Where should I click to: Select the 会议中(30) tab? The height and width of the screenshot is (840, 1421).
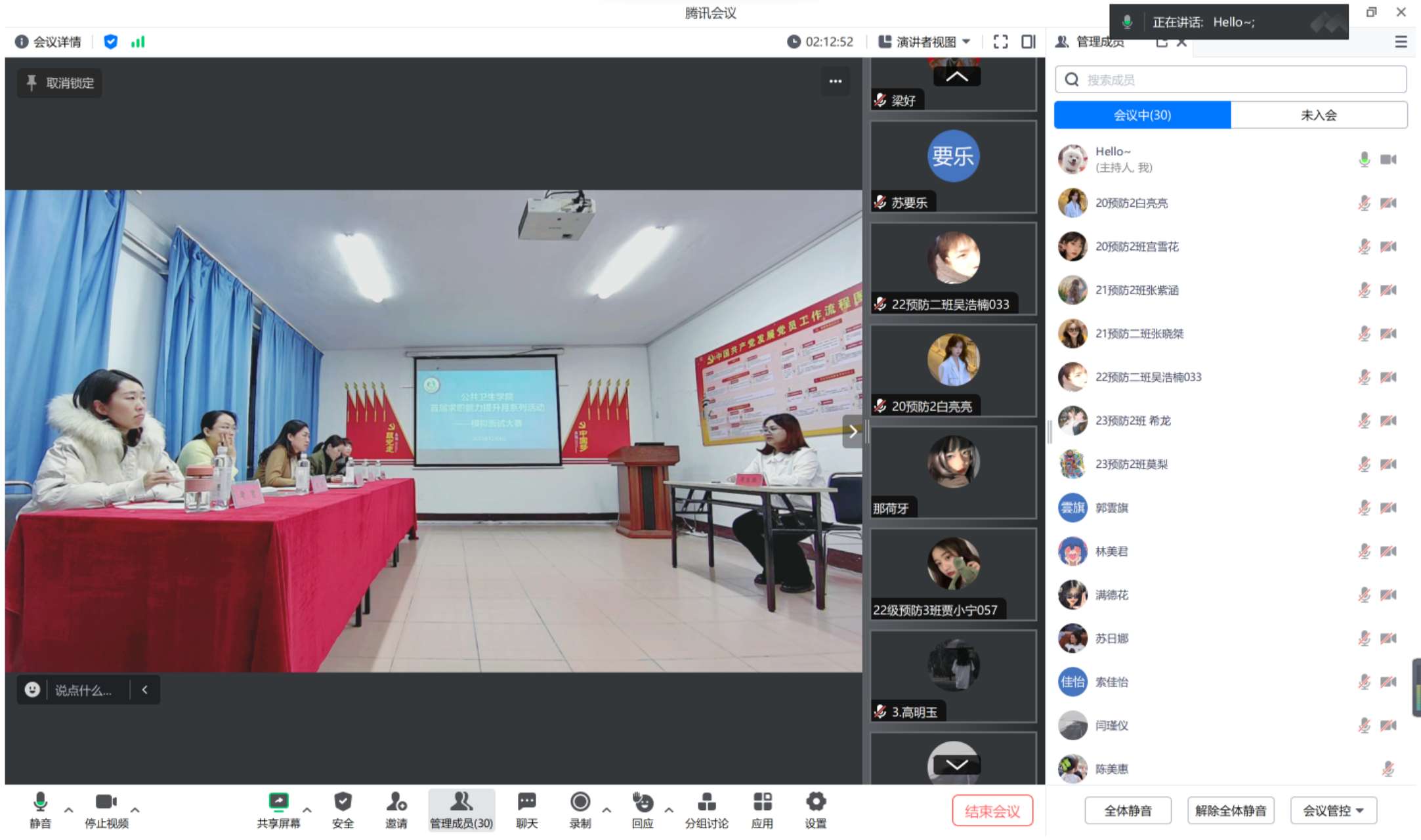(1142, 115)
